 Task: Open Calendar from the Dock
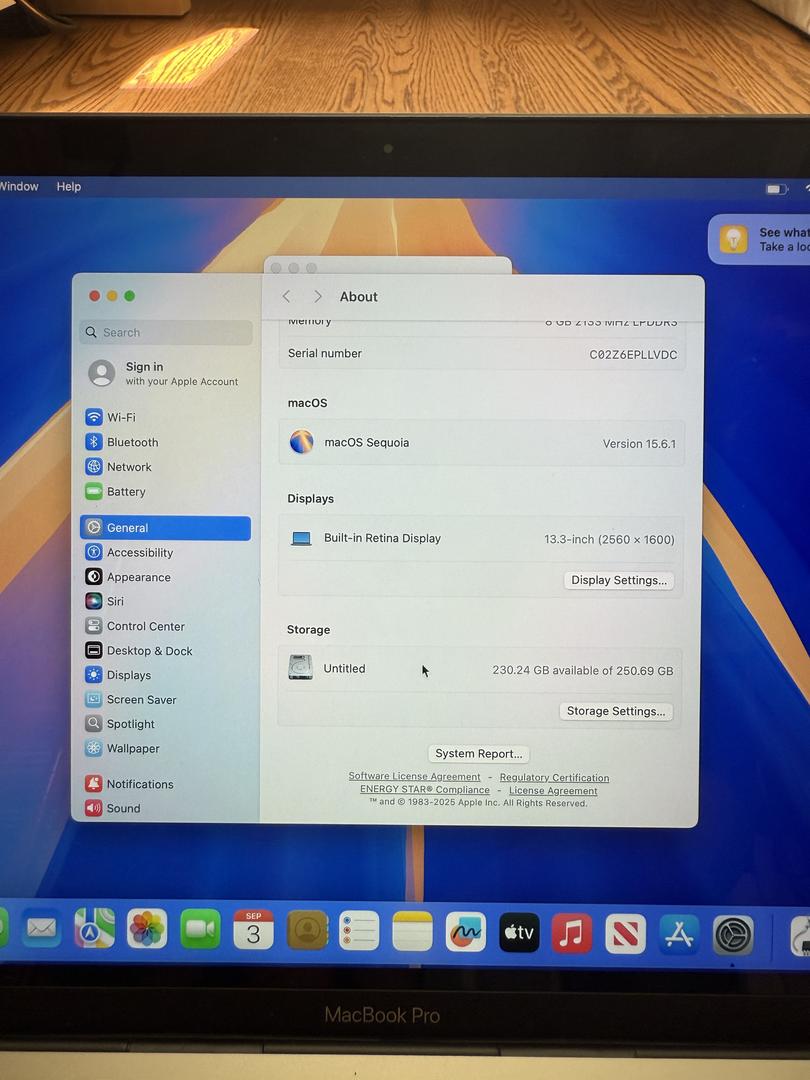253,930
